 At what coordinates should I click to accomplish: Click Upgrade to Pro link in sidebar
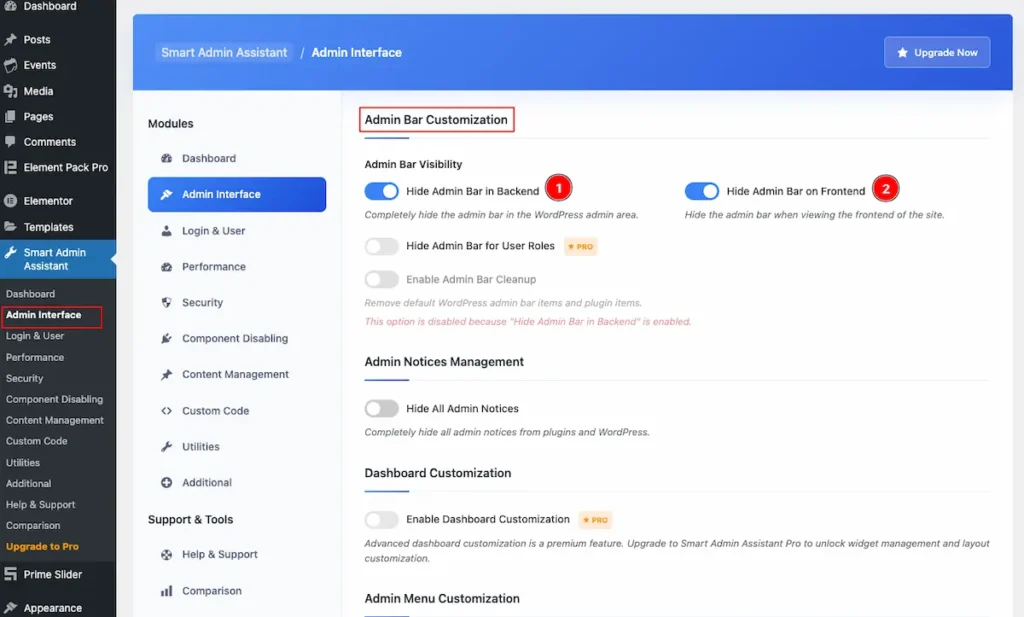42,546
